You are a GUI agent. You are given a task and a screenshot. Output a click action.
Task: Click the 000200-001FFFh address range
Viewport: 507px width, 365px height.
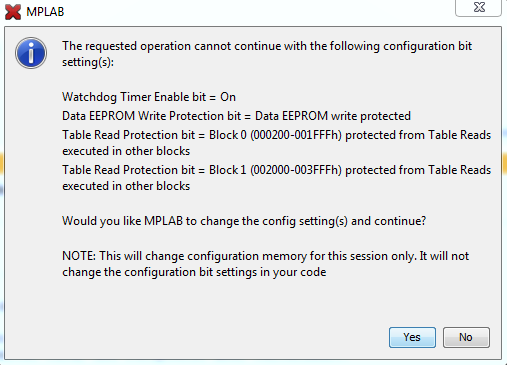296,135
